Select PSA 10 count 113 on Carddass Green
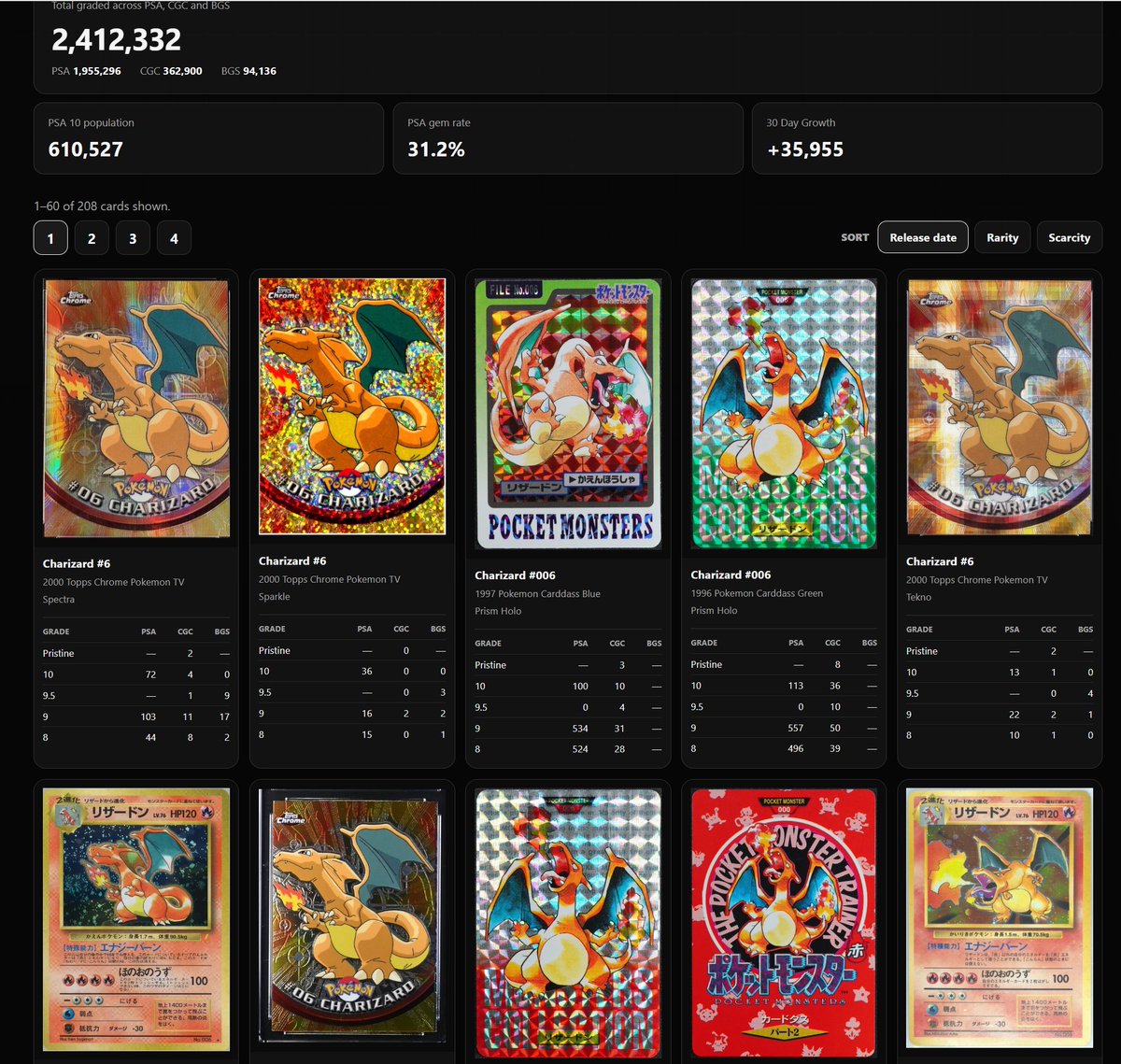Viewport: 1121px width, 1064px height. [x=796, y=686]
